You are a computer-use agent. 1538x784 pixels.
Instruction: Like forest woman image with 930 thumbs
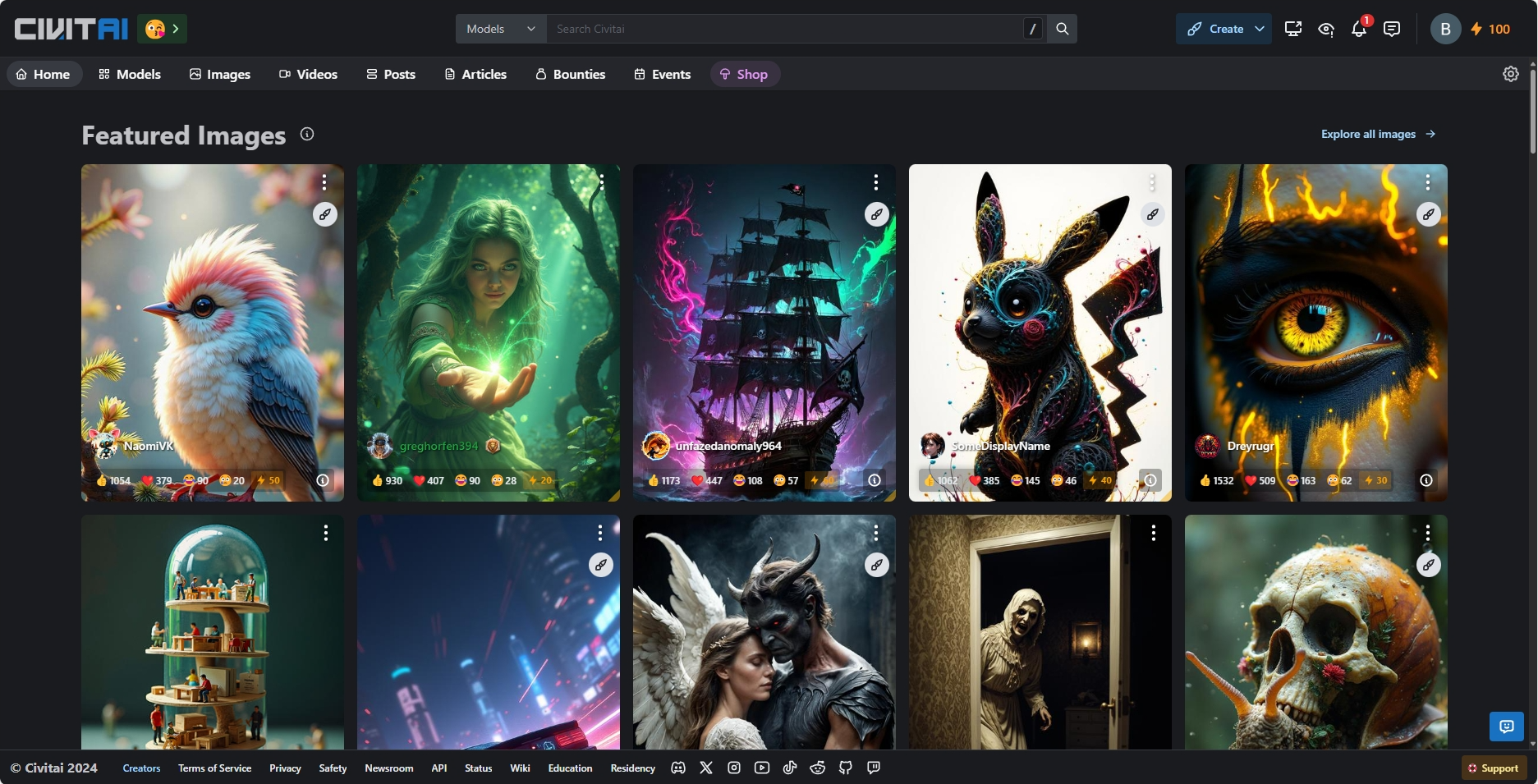[x=388, y=480]
